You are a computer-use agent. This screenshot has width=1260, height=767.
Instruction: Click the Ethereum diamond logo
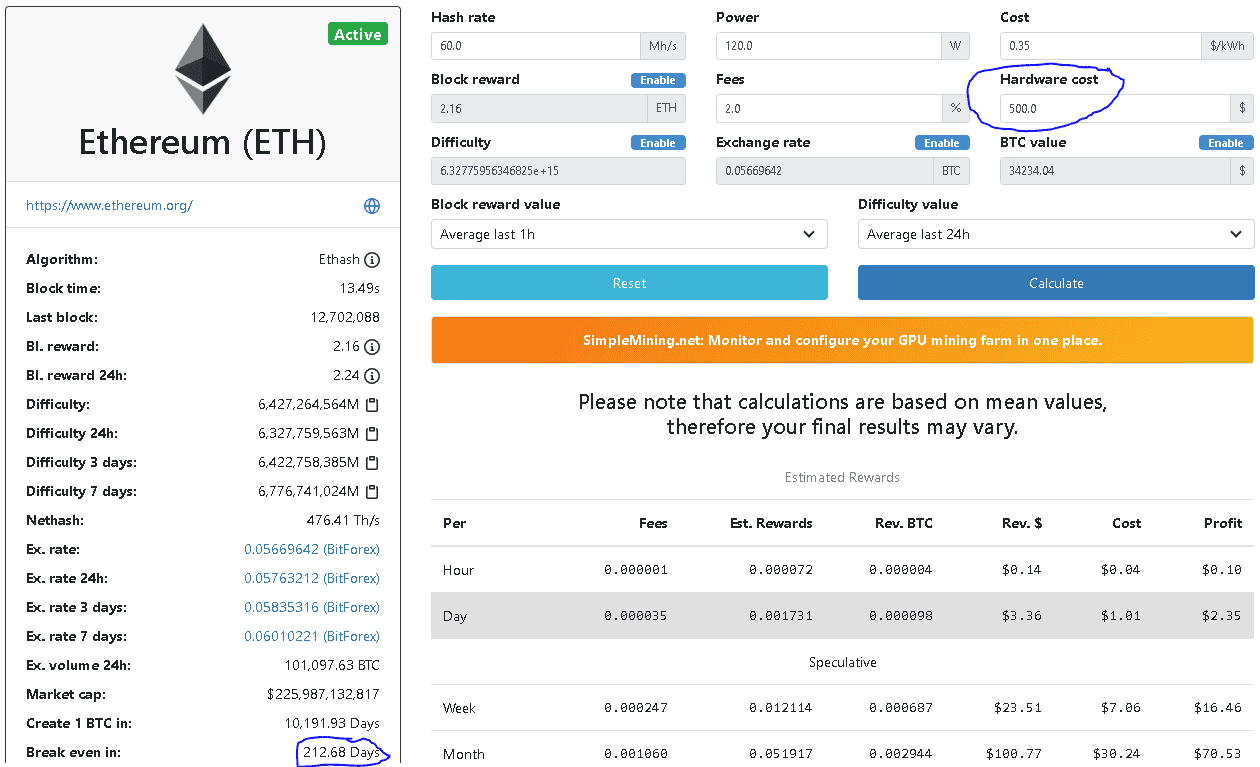click(x=203, y=69)
